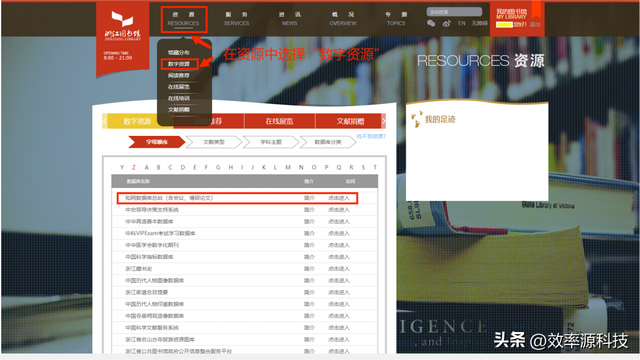
Task: Click the 退出 logout link
Action: [x=535, y=24]
